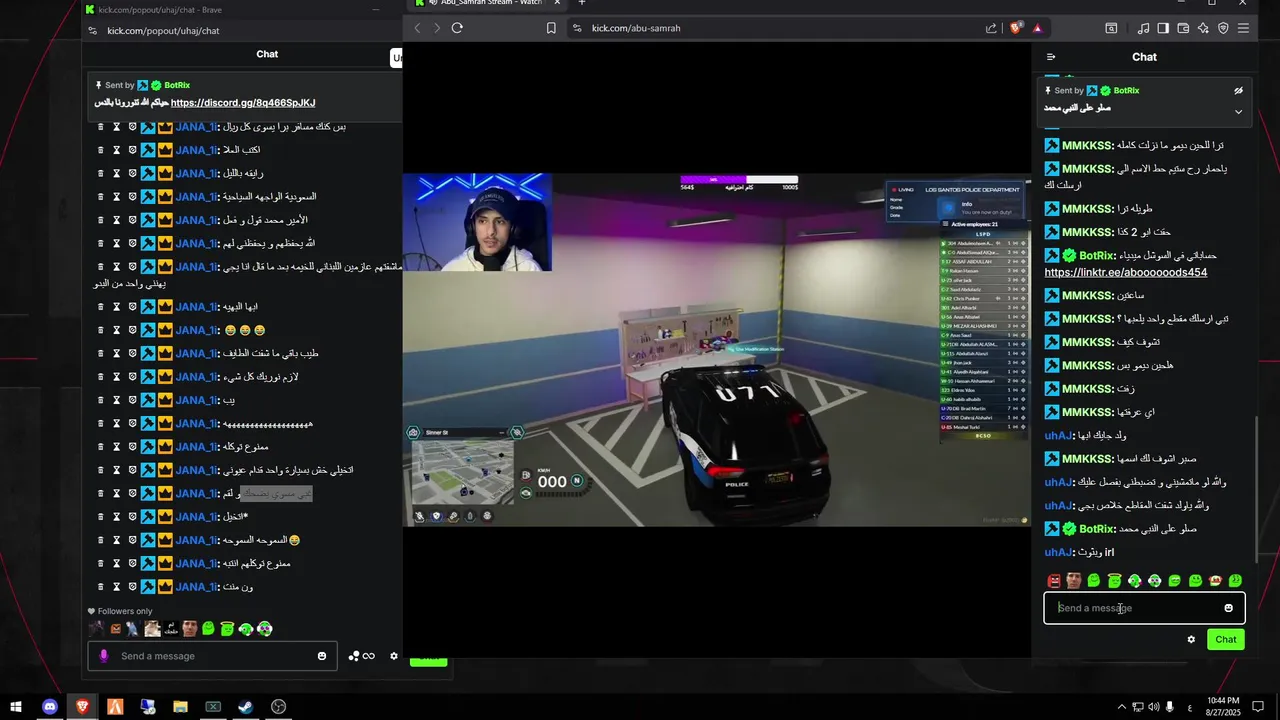This screenshot has width=1280, height=720.
Task: Ban JANA_1i from the "ون منك" row
Action: point(132,587)
